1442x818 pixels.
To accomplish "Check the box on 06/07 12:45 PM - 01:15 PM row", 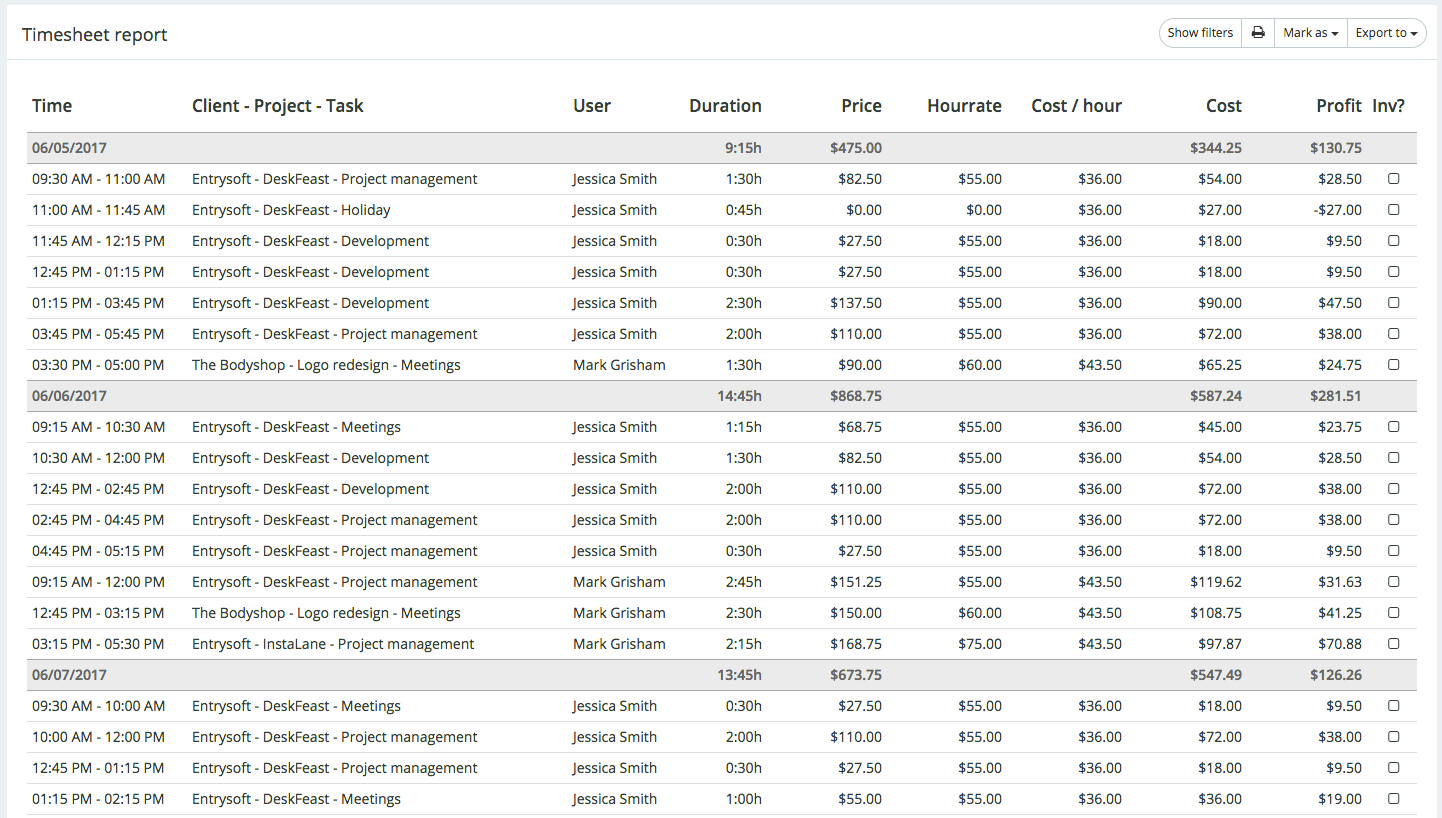I will point(1394,768).
